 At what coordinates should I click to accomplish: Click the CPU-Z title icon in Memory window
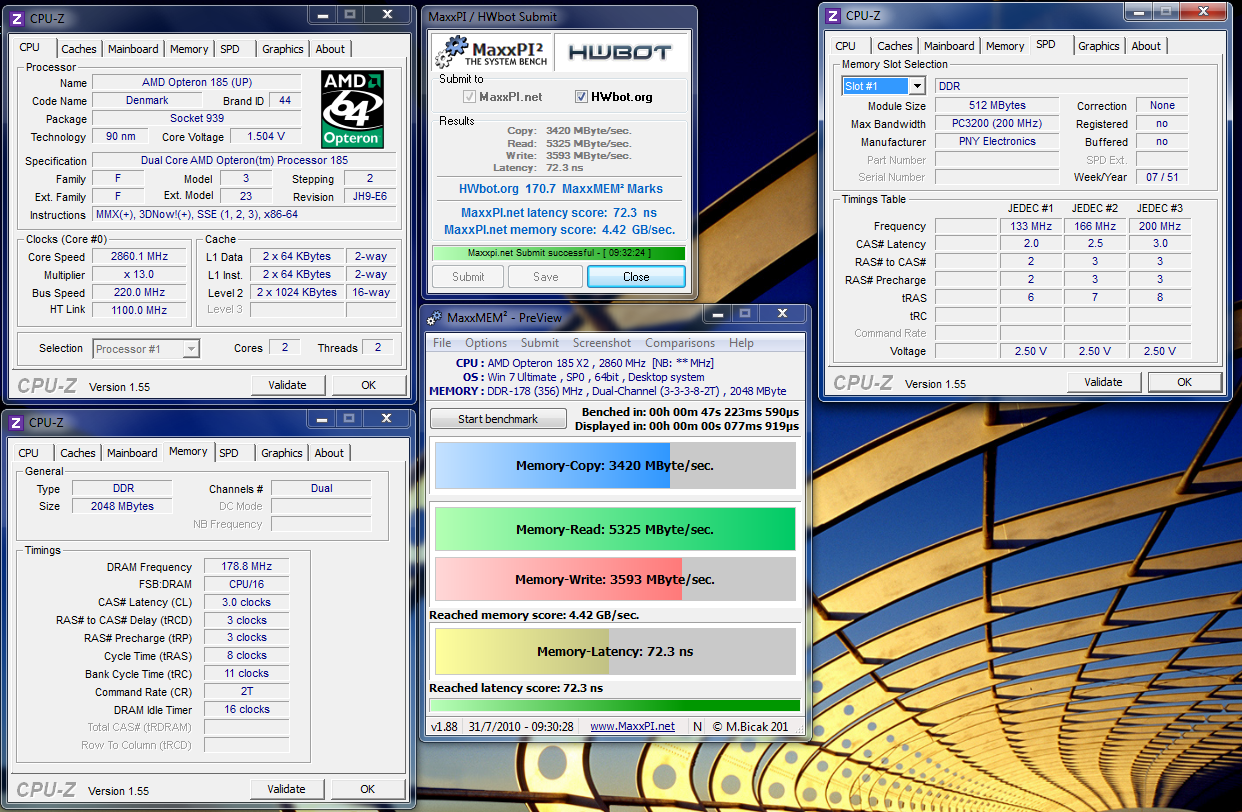coord(18,422)
